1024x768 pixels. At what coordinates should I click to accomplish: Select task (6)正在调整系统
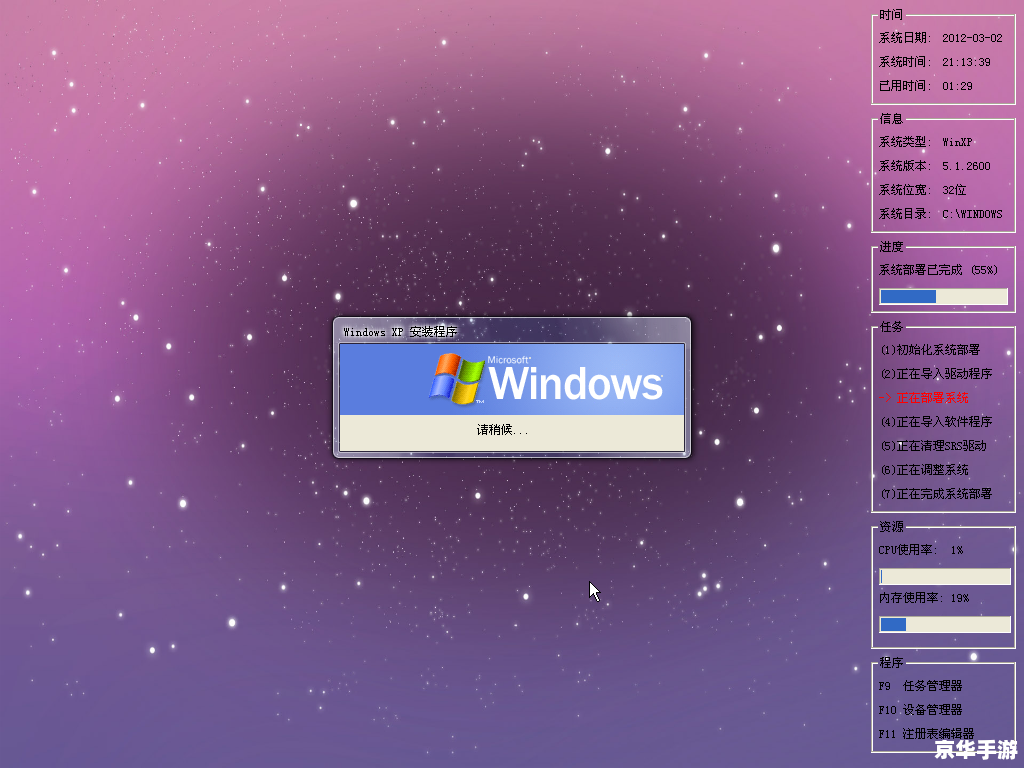coord(925,470)
